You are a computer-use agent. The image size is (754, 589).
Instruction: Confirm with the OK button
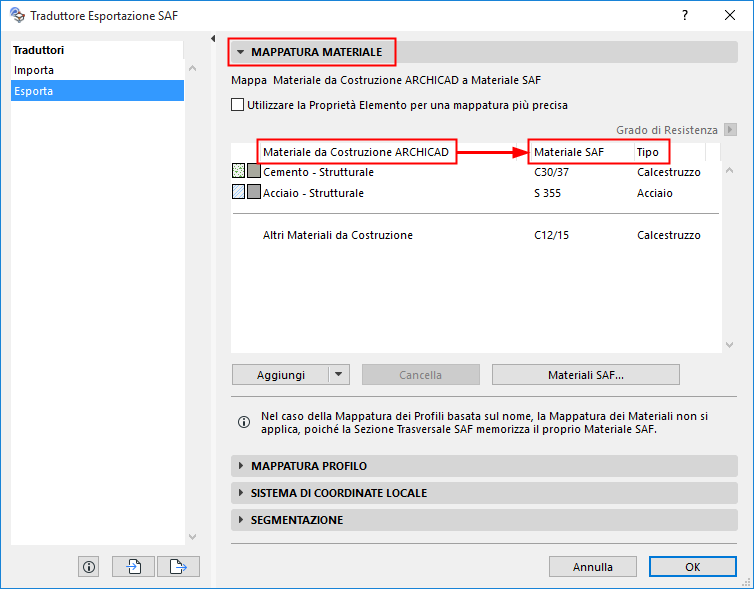(x=692, y=567)
